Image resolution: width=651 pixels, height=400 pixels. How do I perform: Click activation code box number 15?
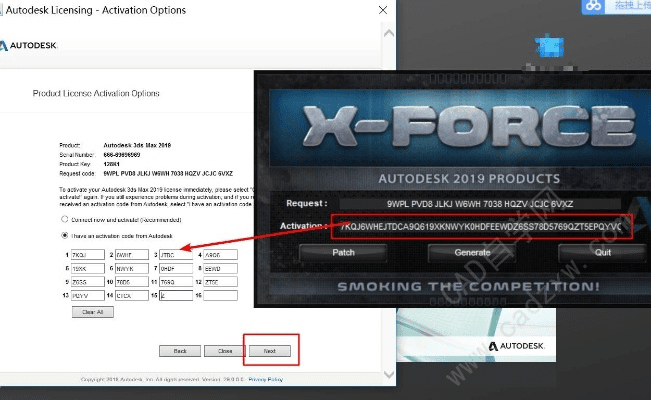(x=176, y=295)
